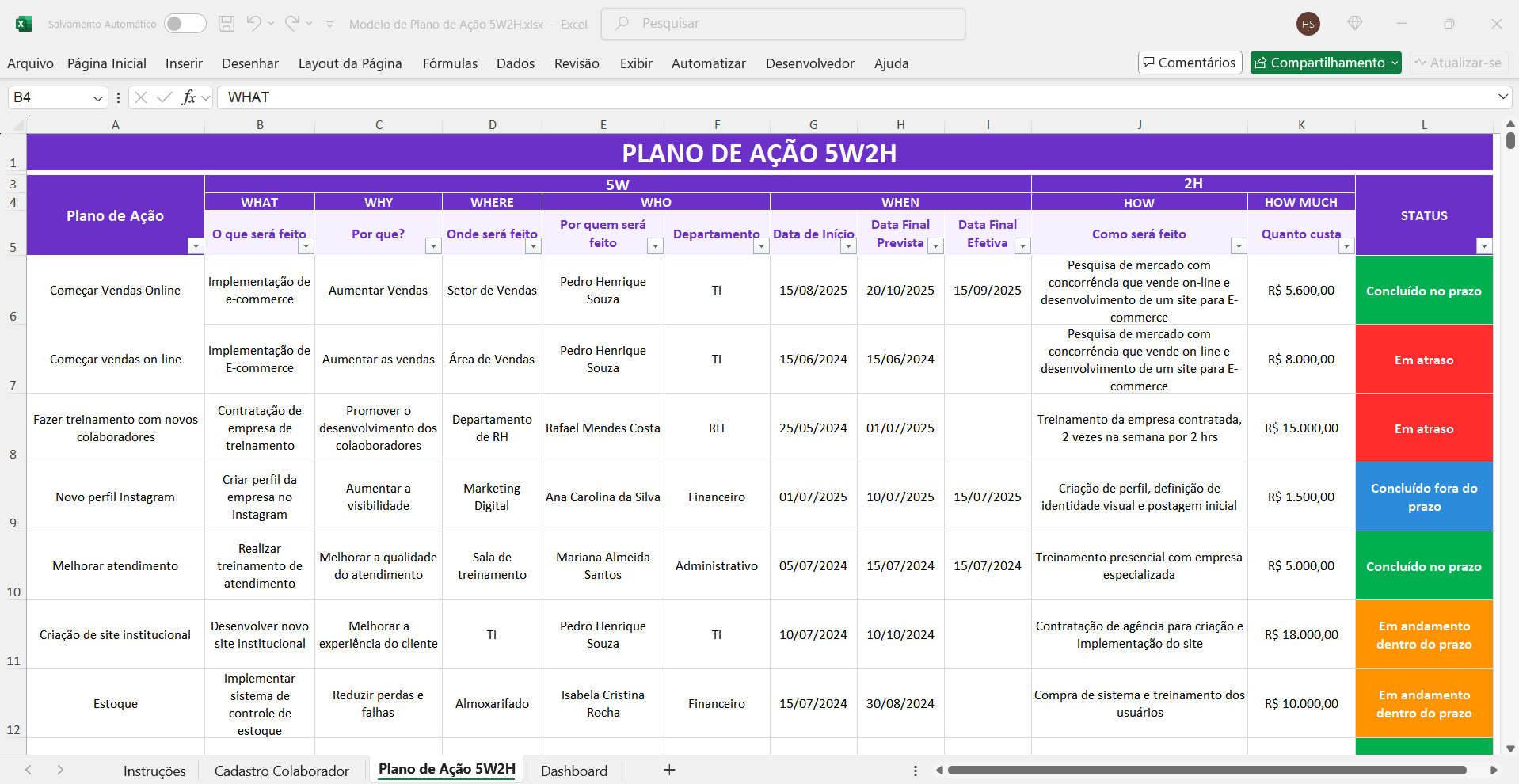1519x784 pixels.
Task: Click the Insert Function fx icon
Action: point(188,97)
